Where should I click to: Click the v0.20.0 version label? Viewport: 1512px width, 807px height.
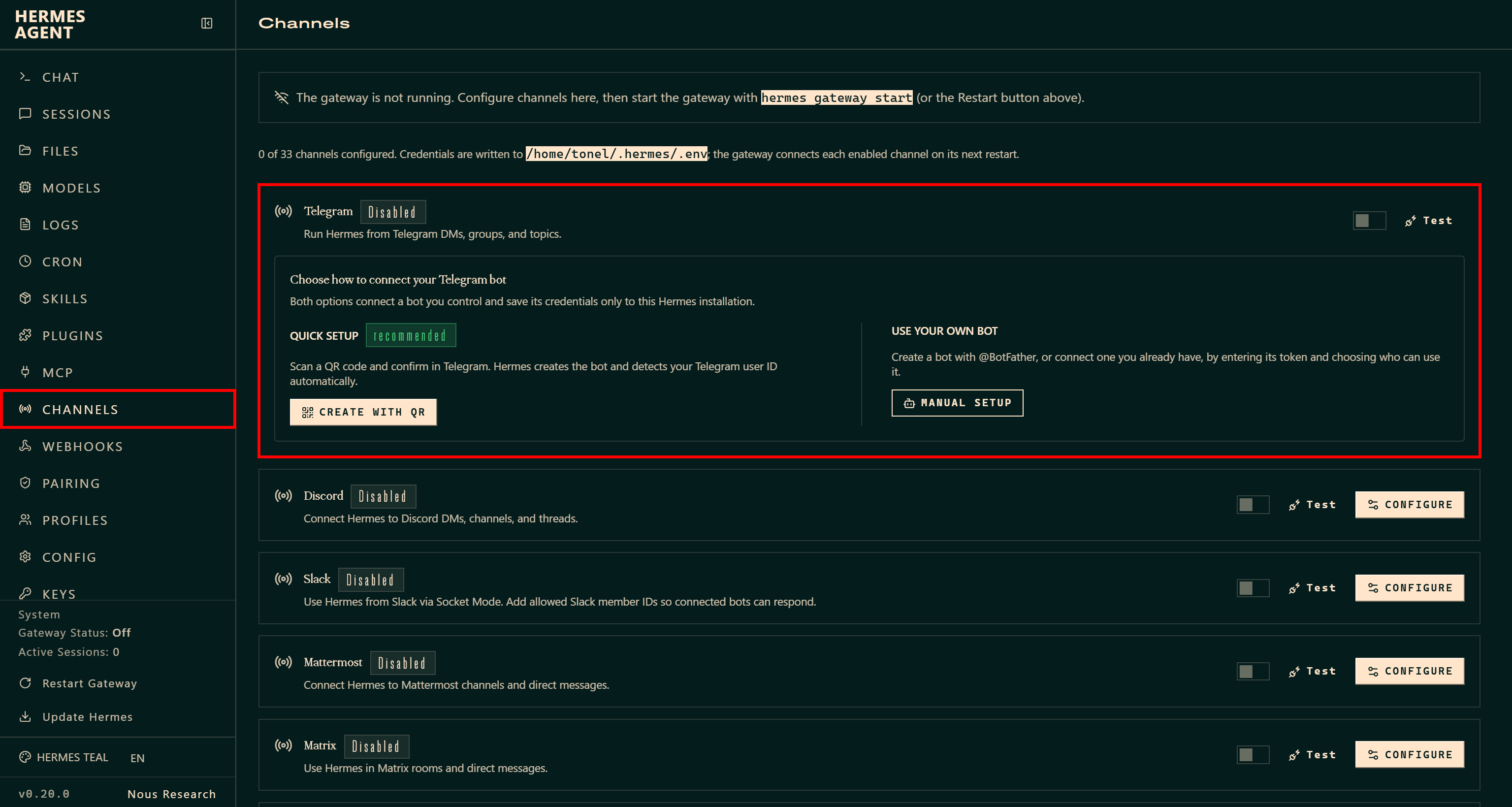coord(44,794)
